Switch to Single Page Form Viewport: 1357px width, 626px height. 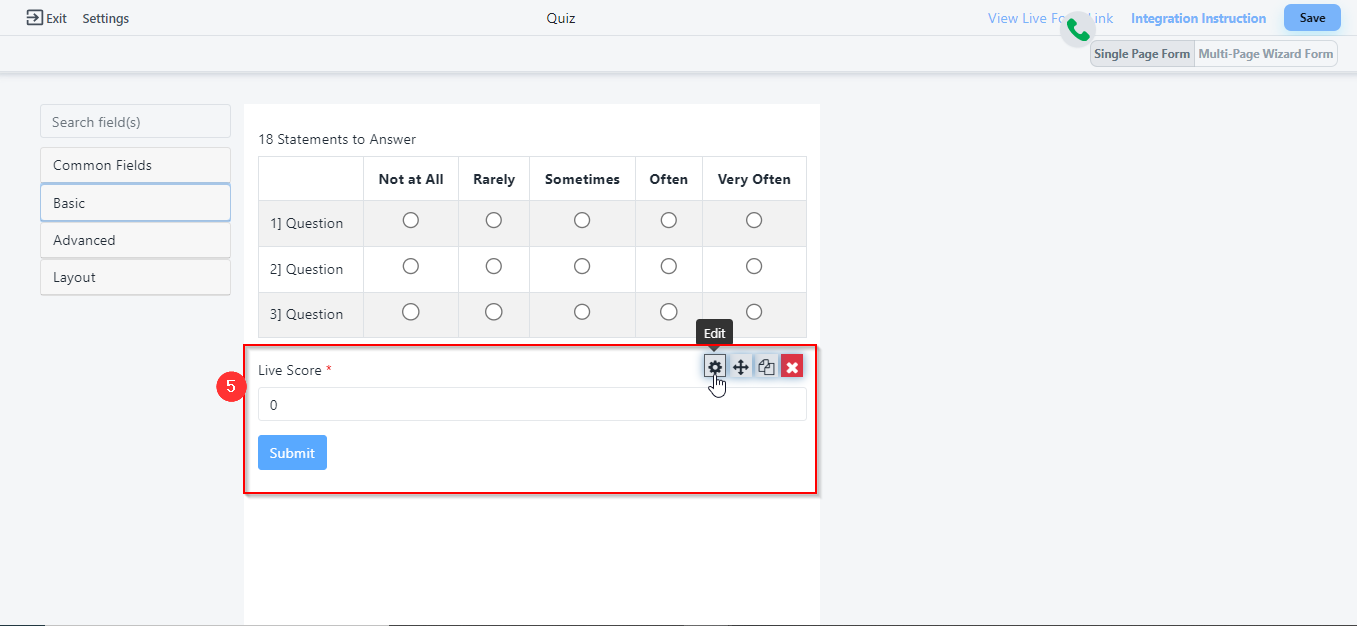coord(1142,54)
